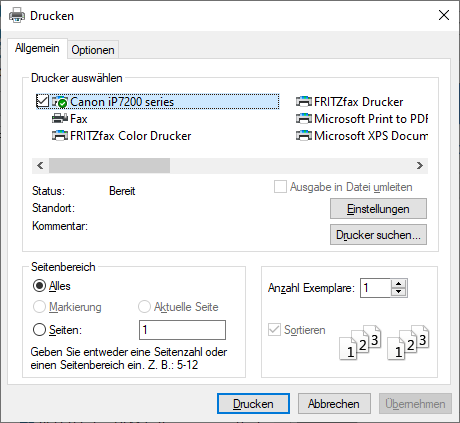Select Microsoft Print to PDF printer icon
460x423 pixels.
tap(304, 118)
